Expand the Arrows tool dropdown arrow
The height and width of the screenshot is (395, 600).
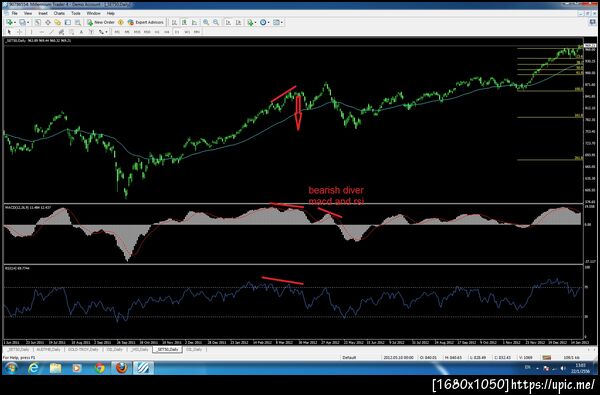(x=106, y=32)
